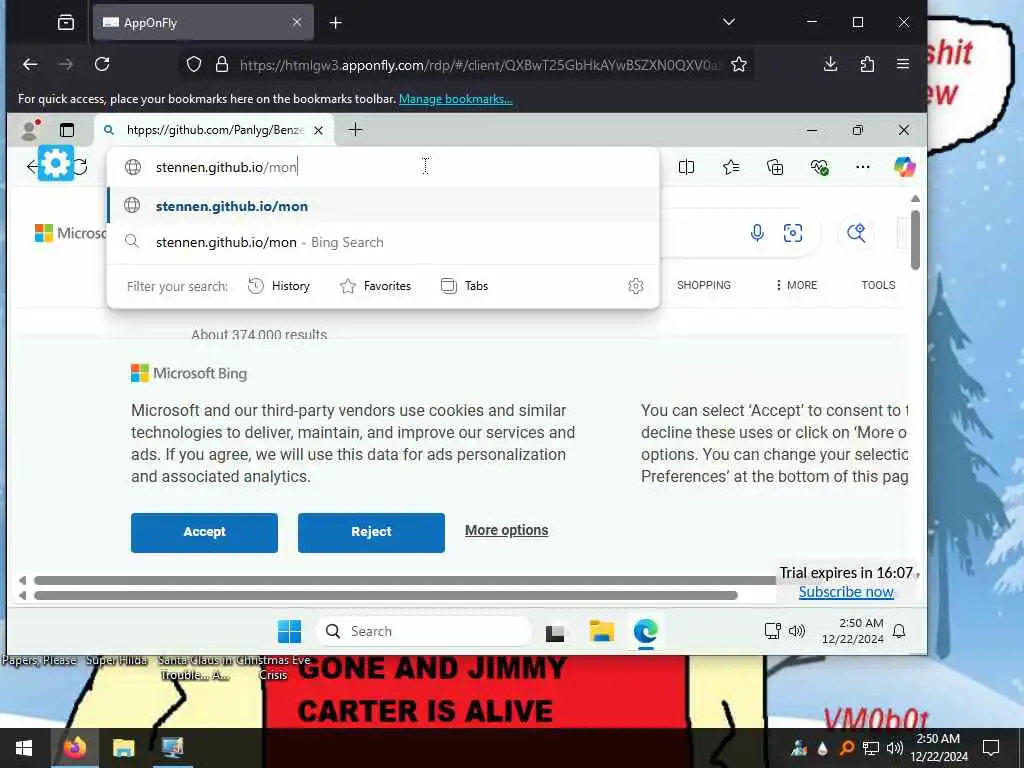Open remote notification bell

tap(899, 631)
